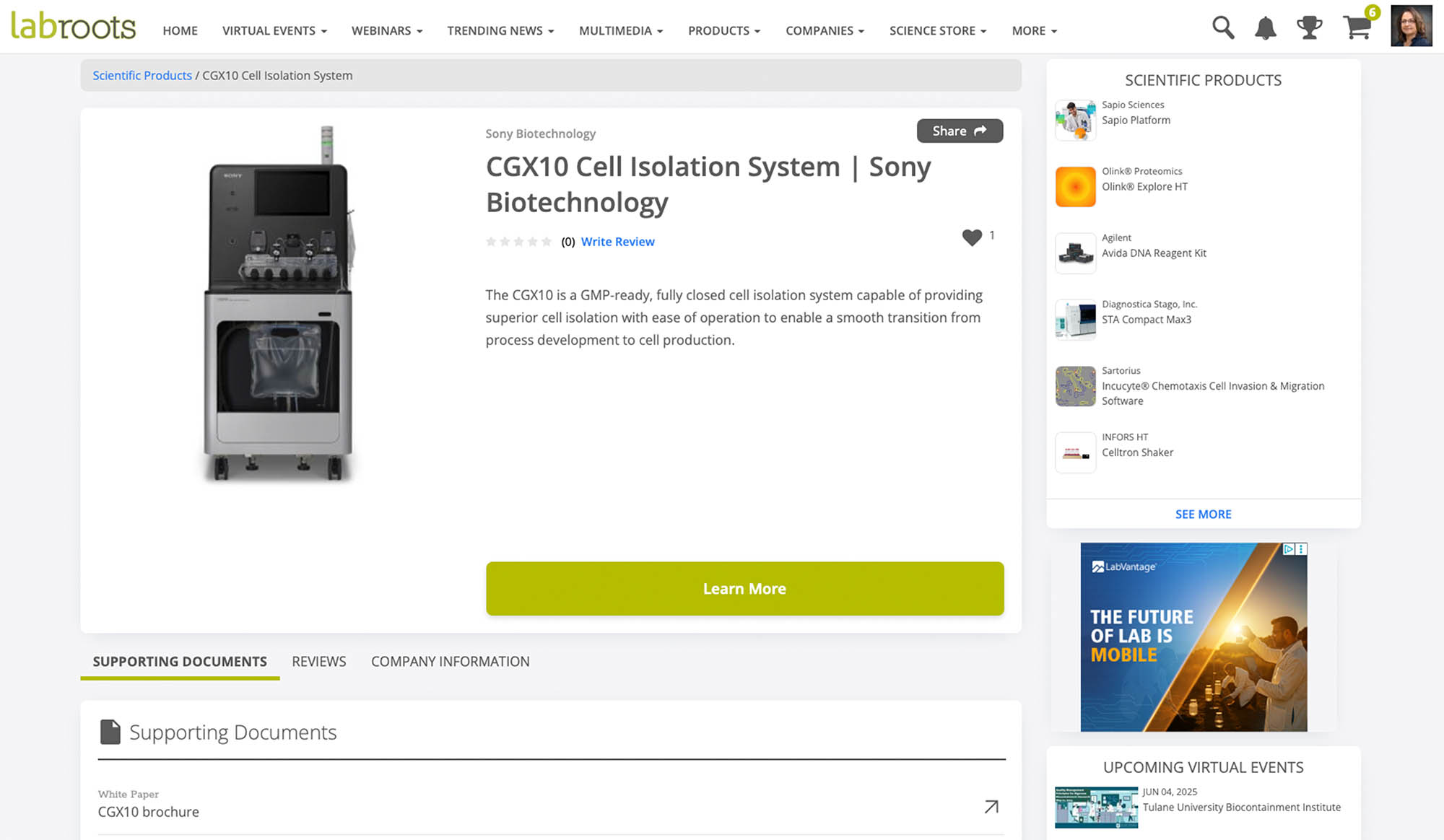Screen dimensions: 1444x840
Task: Open CGX10 brochure external arrow icon
Action: point(991,807)
